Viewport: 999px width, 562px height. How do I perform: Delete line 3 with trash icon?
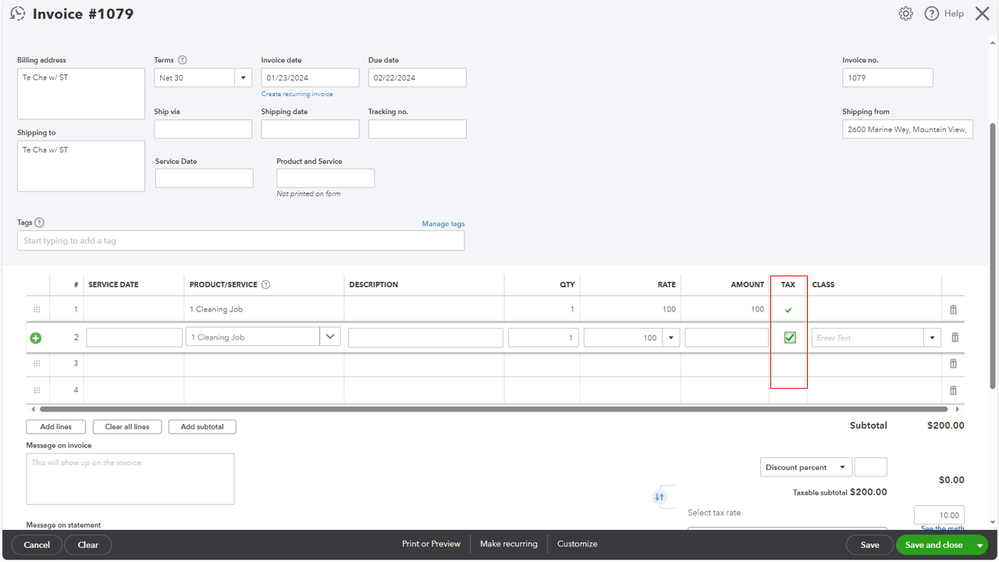coord(953,363)
